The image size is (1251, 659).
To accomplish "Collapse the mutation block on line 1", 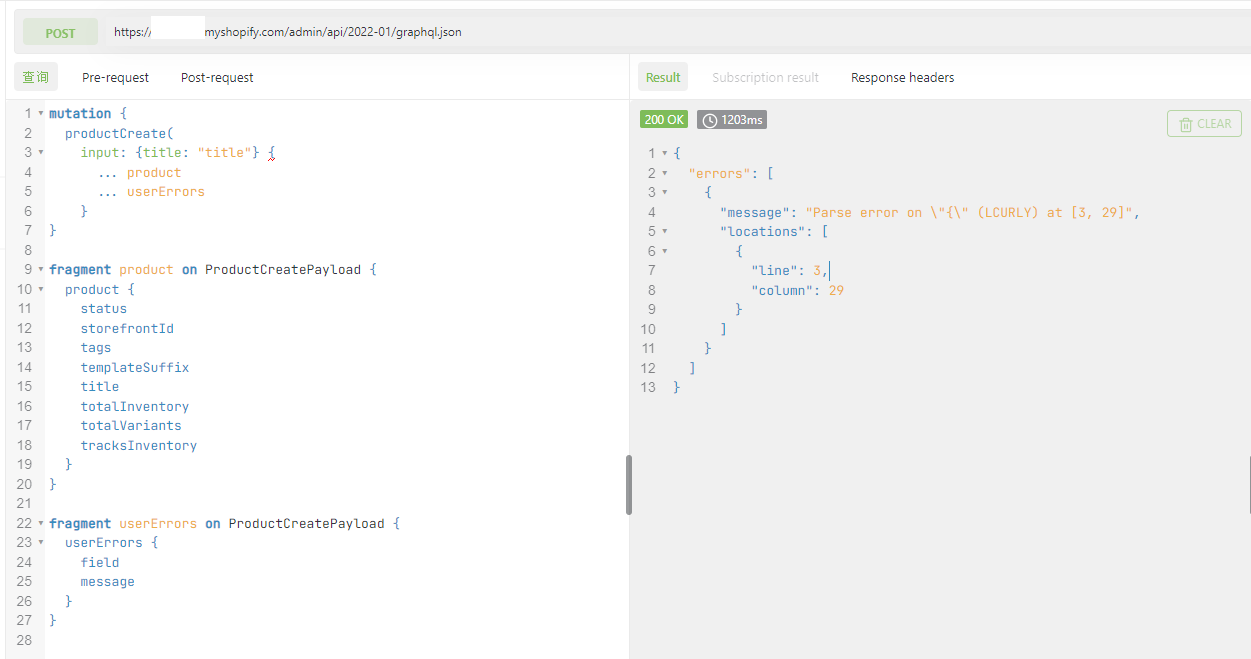I will (40, 114).
